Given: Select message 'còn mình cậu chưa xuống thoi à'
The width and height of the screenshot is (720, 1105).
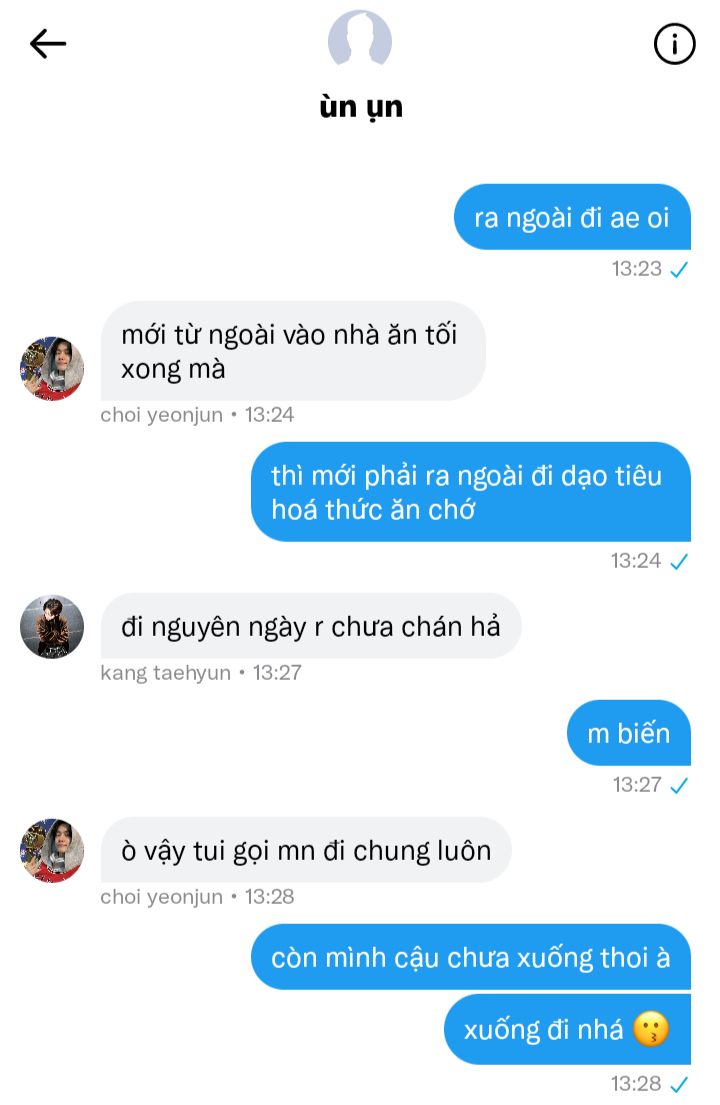Looking at the screenshot, I should pos(471,957).
